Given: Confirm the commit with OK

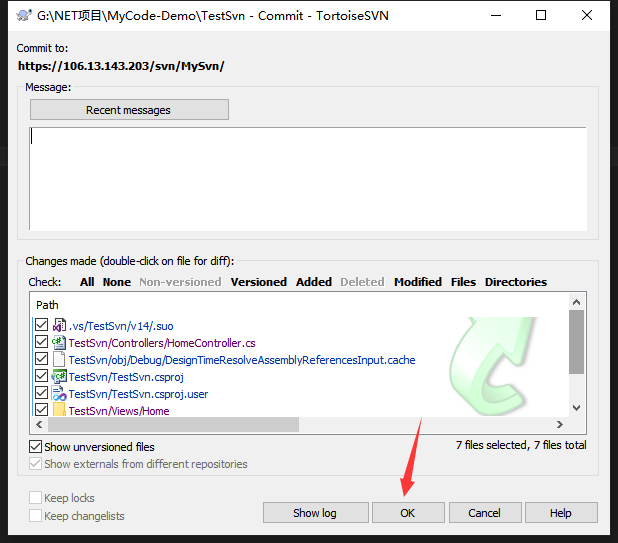Looking at the screenshot, I should click(408, 513).
